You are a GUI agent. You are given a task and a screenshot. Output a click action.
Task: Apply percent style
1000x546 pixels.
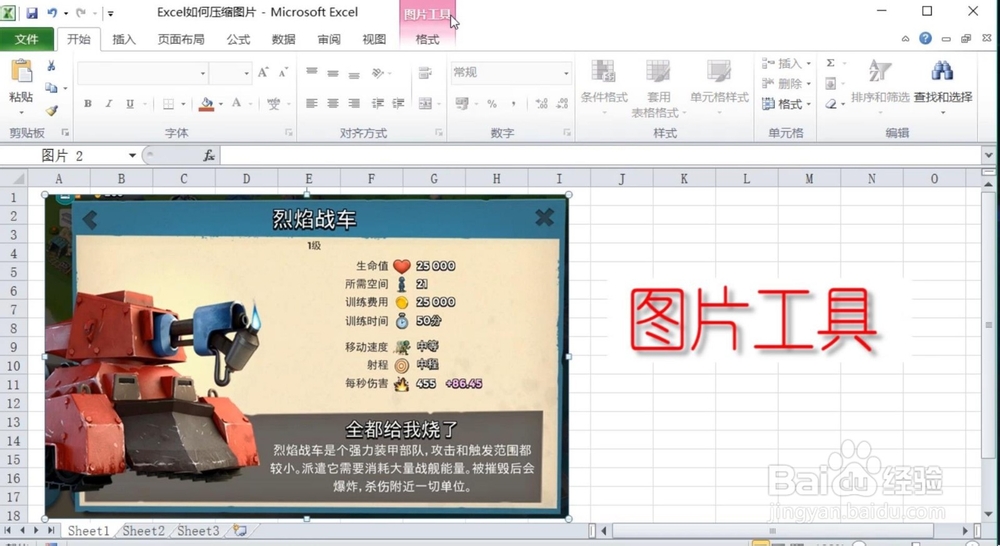tap(492, 103)
